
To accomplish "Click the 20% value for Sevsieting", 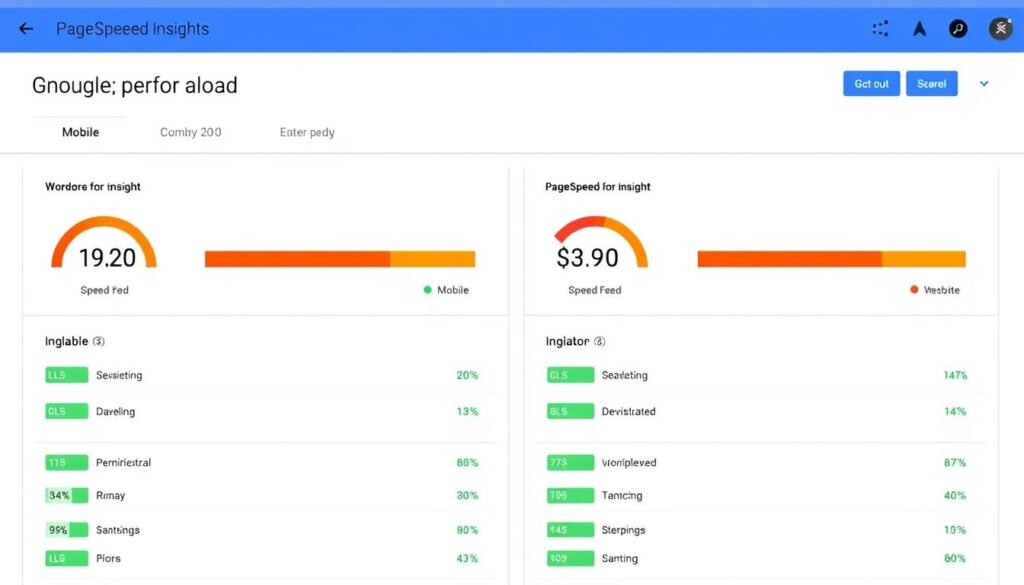I will [467, 375].
